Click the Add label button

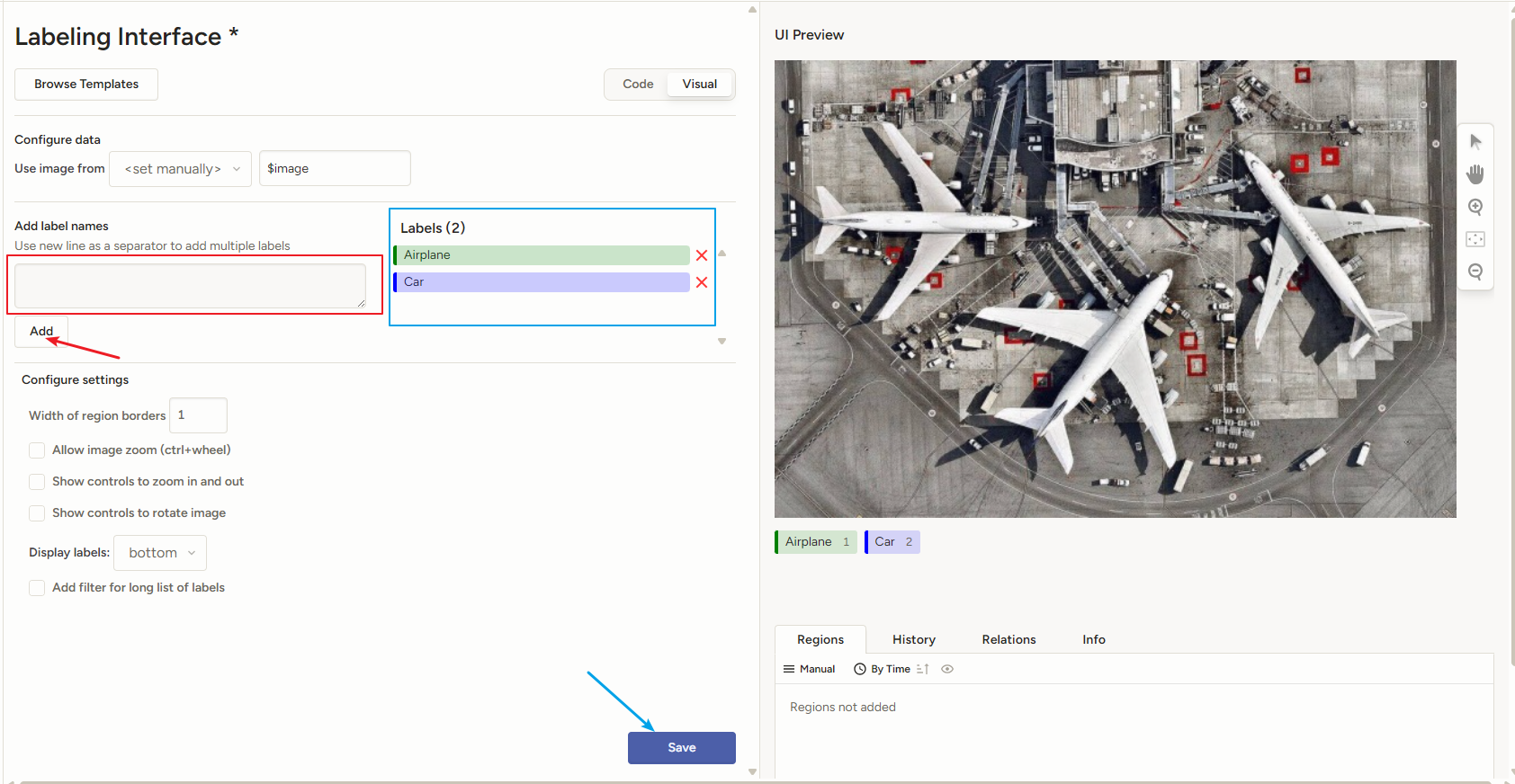tap(41, 332)
